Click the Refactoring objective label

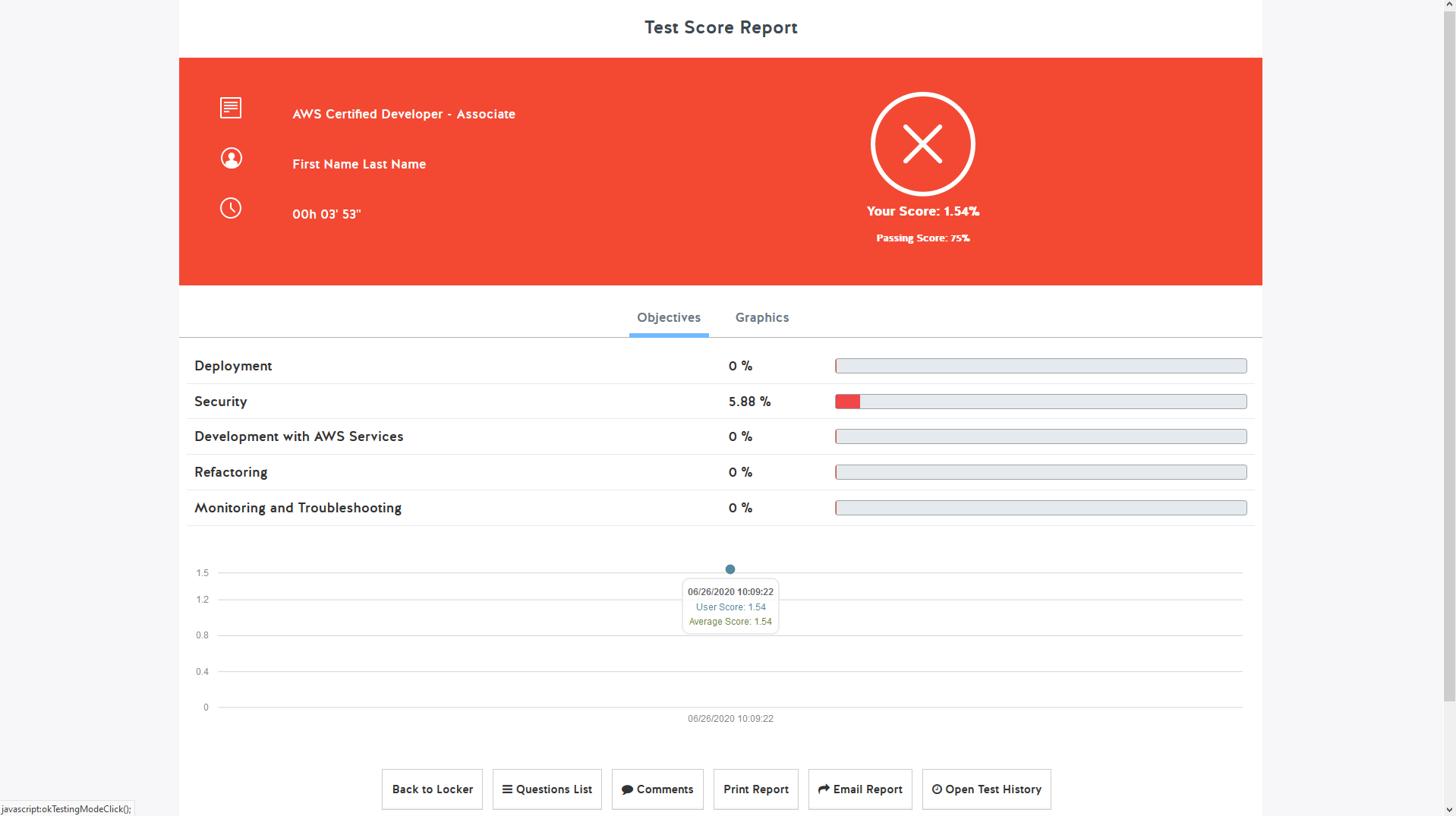[x=231, y=472]
